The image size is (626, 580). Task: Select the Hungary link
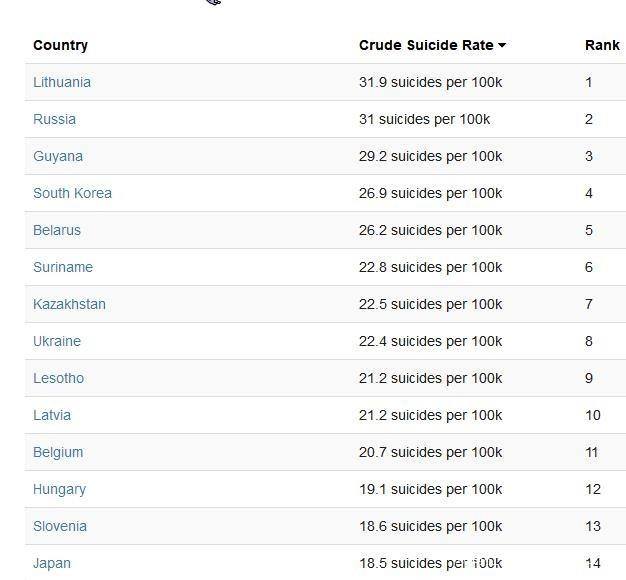click(59, 489)
